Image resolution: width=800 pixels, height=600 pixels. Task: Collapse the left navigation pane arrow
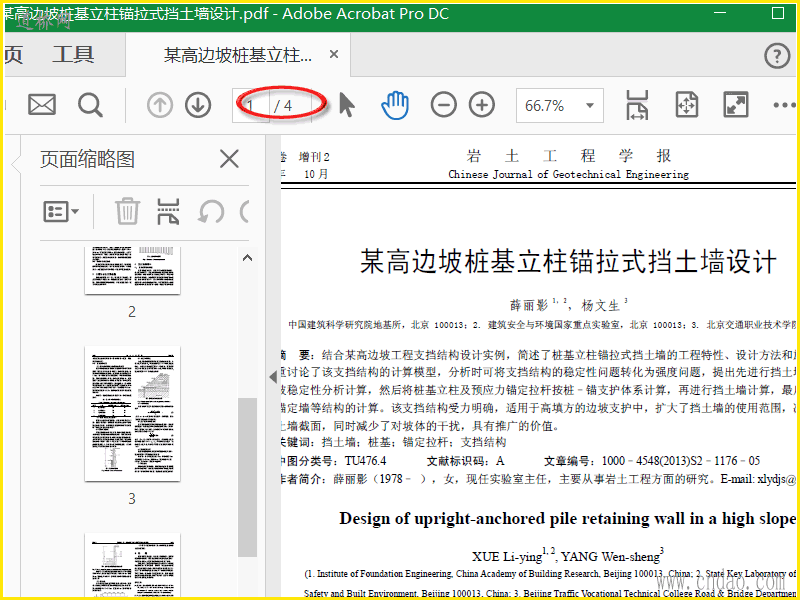click(x=273, y=377)
